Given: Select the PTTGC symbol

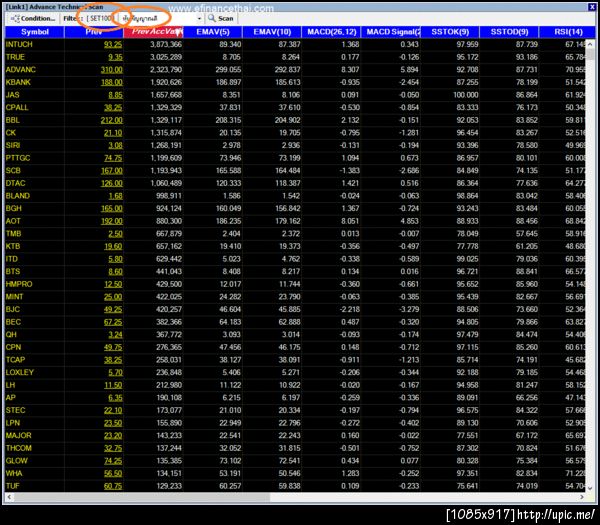Looking at the screenshot, I should pos(18,158).
